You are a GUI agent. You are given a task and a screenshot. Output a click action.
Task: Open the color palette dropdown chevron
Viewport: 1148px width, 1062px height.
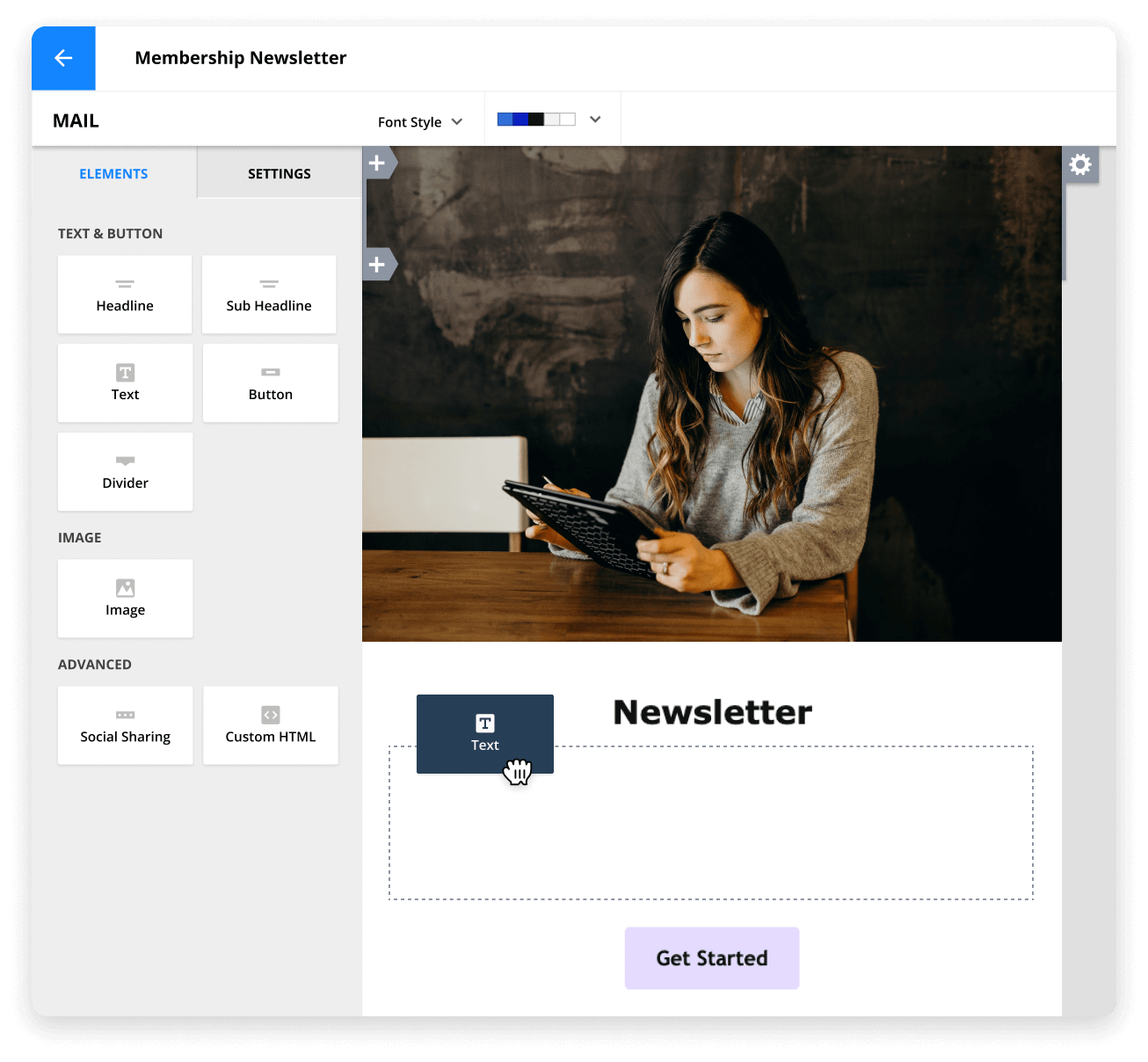595,120
